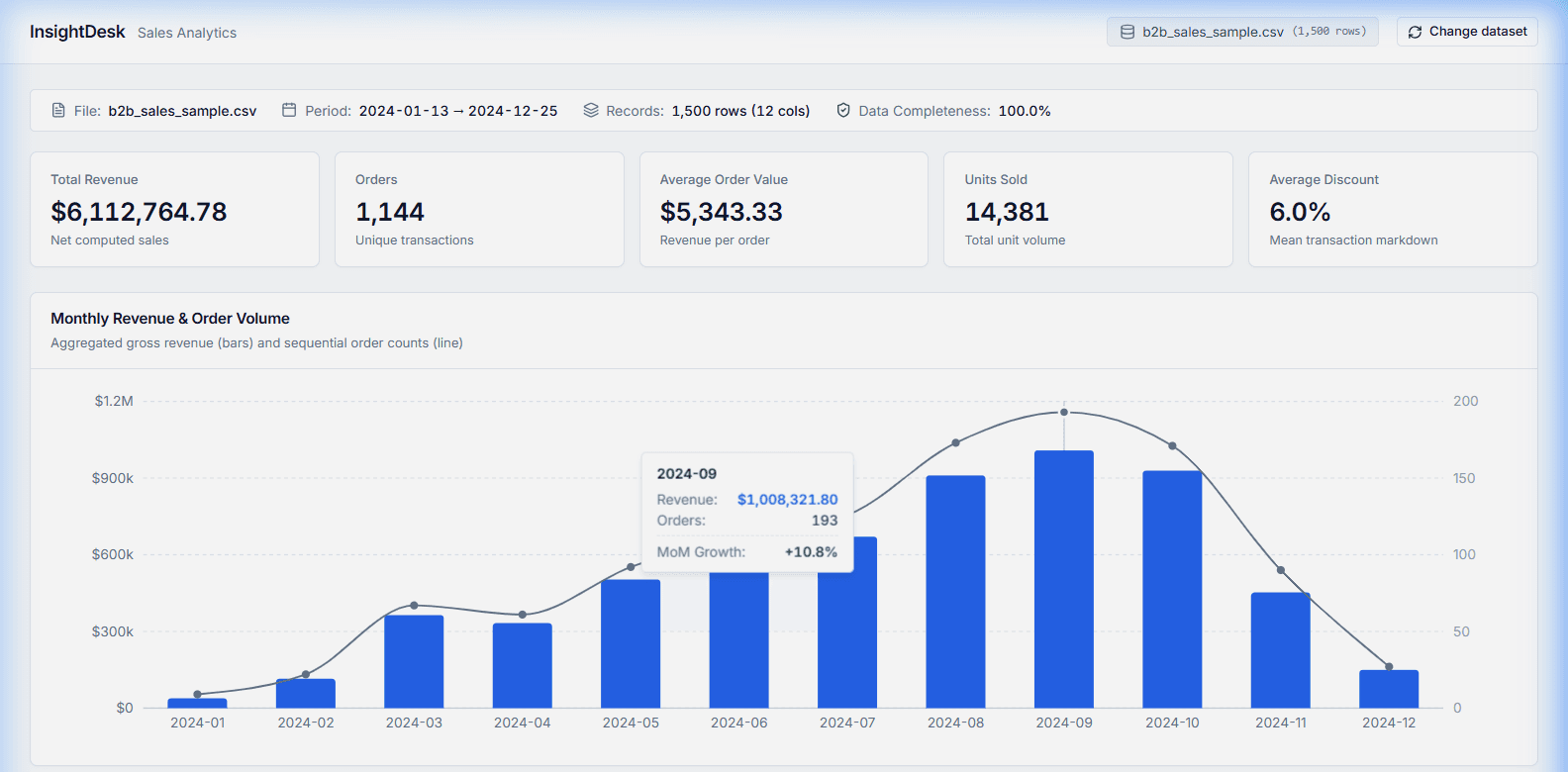Click the file icon before File label
The height and width of the screenshot is (772, 1568).
tap(58, 110)
